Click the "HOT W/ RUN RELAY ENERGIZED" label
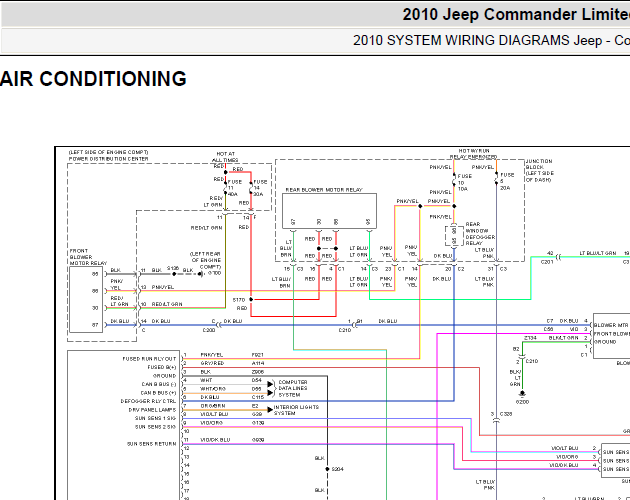 pyautogui.click(x=474, y=154)
